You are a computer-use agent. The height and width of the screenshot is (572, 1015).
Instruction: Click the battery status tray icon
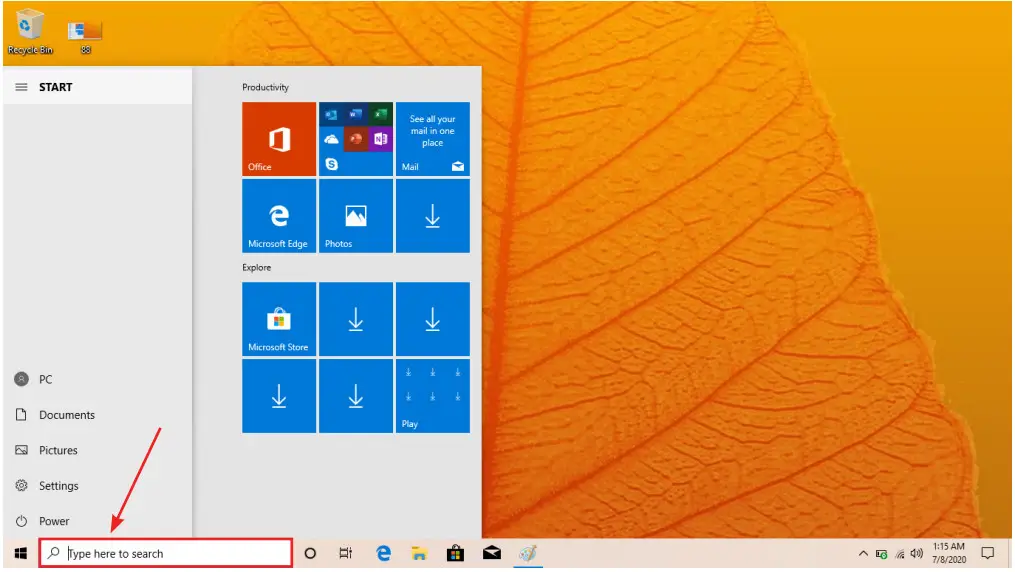(882, 554)
